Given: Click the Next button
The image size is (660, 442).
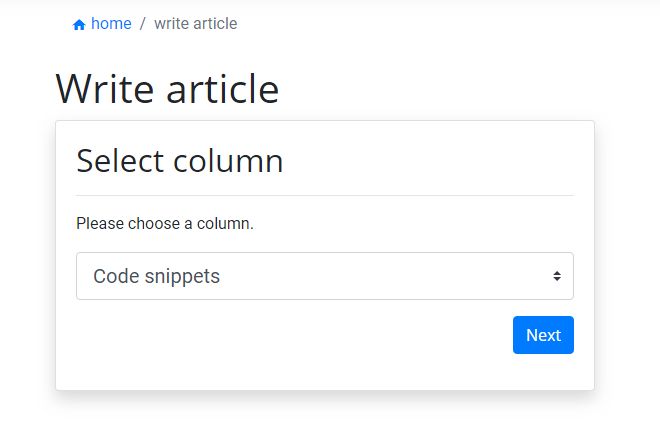Looking at the screenshot, I should (543, 335).
